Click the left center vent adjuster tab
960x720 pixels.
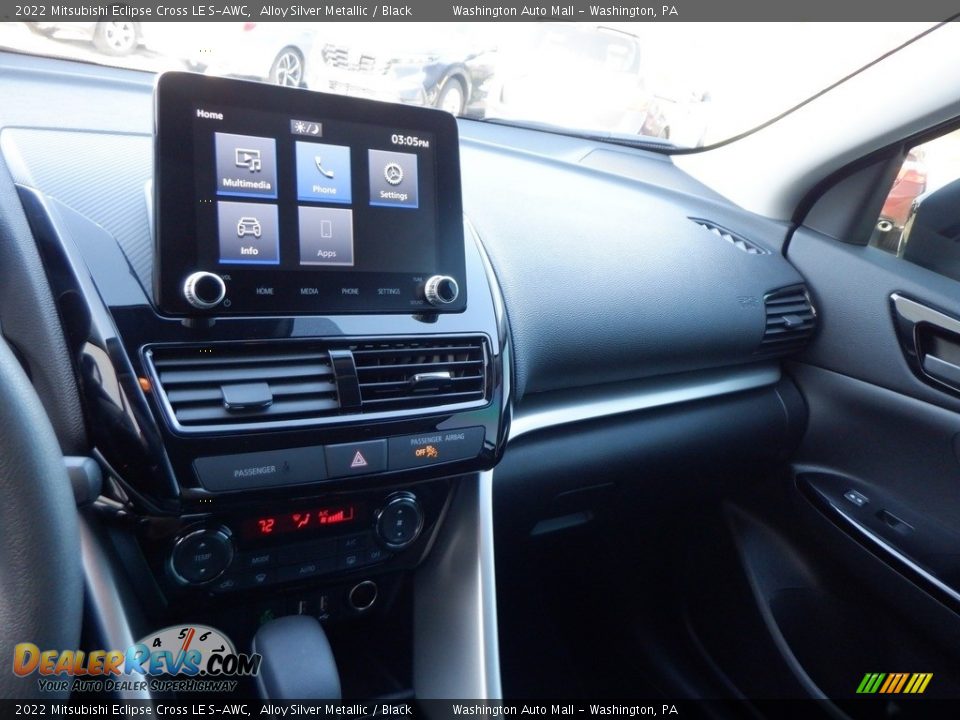tap(247, 396)
